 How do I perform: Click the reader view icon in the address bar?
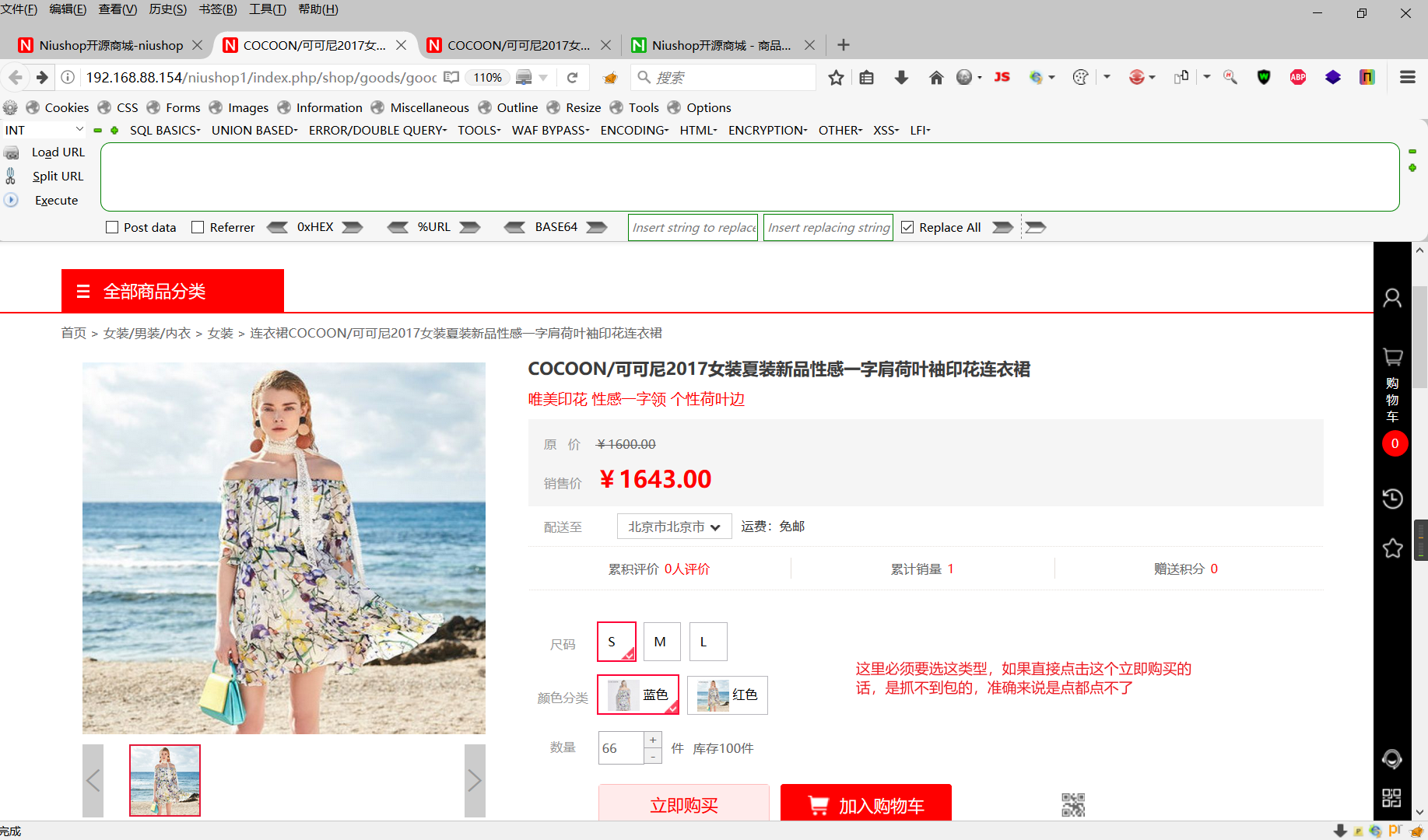(451, 77)
